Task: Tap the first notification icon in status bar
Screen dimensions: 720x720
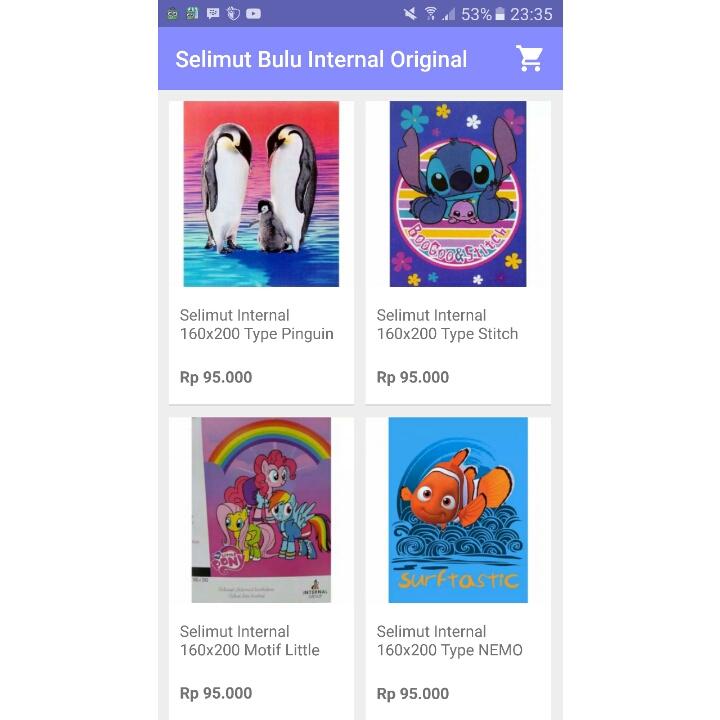Action: (x=172, y=14)
